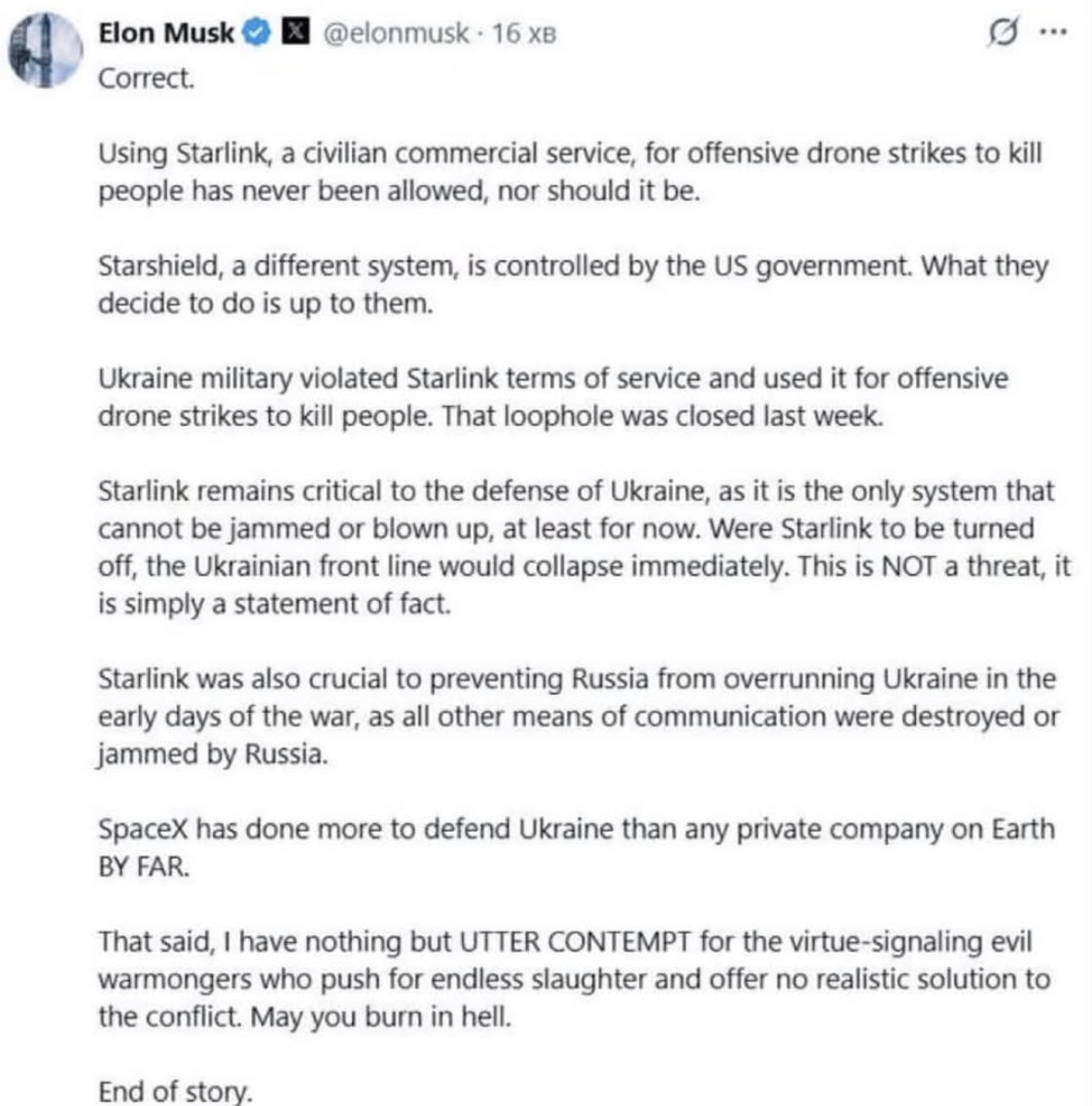Image resolution: width=1092 pixels, height=1106 pixels.
Task: Click the 'BY FAR.' text
Action: pos(144,866)
